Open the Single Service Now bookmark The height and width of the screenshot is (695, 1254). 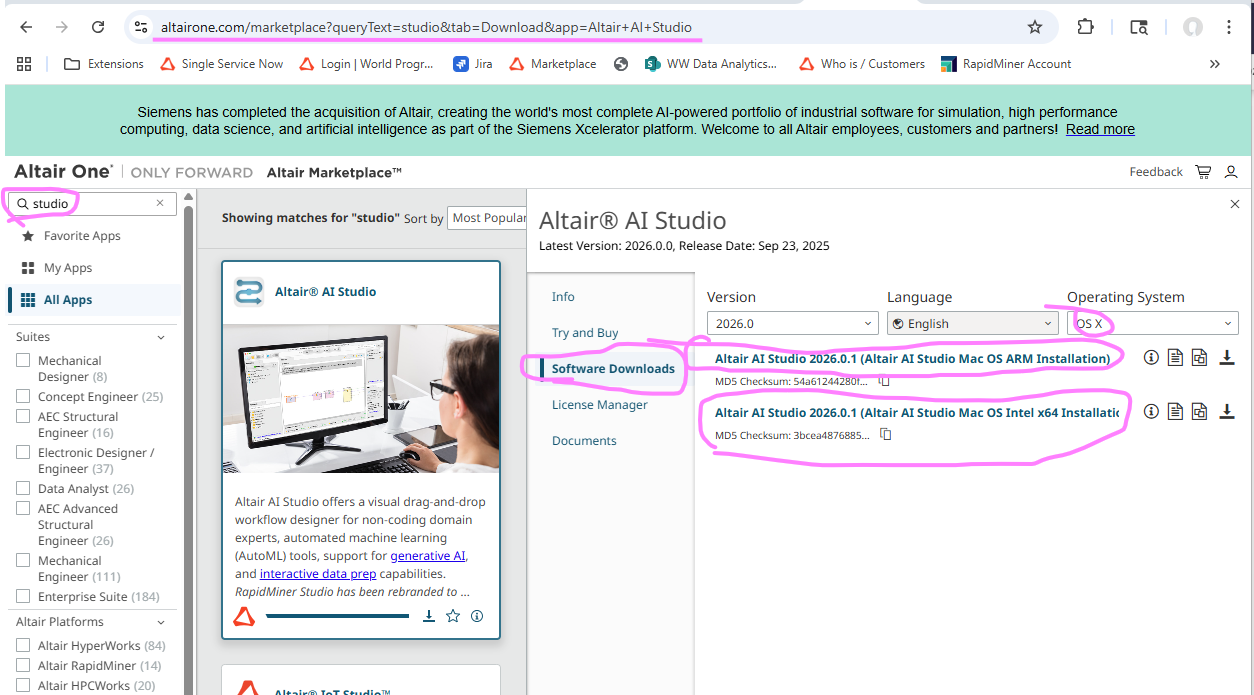[x=220, y=64]
